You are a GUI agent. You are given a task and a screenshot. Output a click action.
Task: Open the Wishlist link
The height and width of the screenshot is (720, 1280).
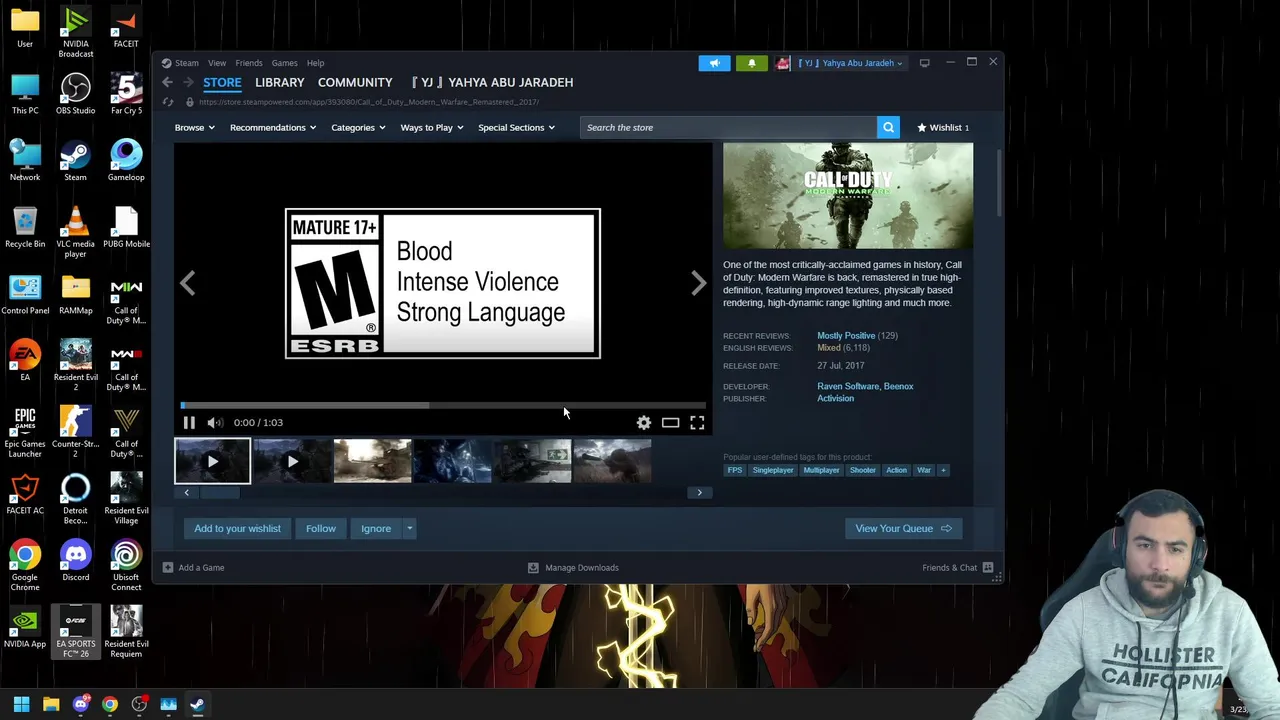coord(943,127)
